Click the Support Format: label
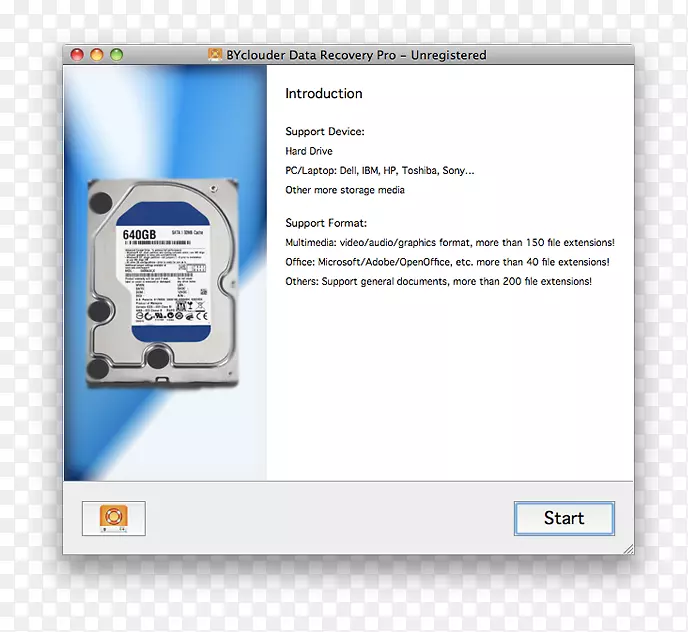688x632 pixels. click(326, 223)
